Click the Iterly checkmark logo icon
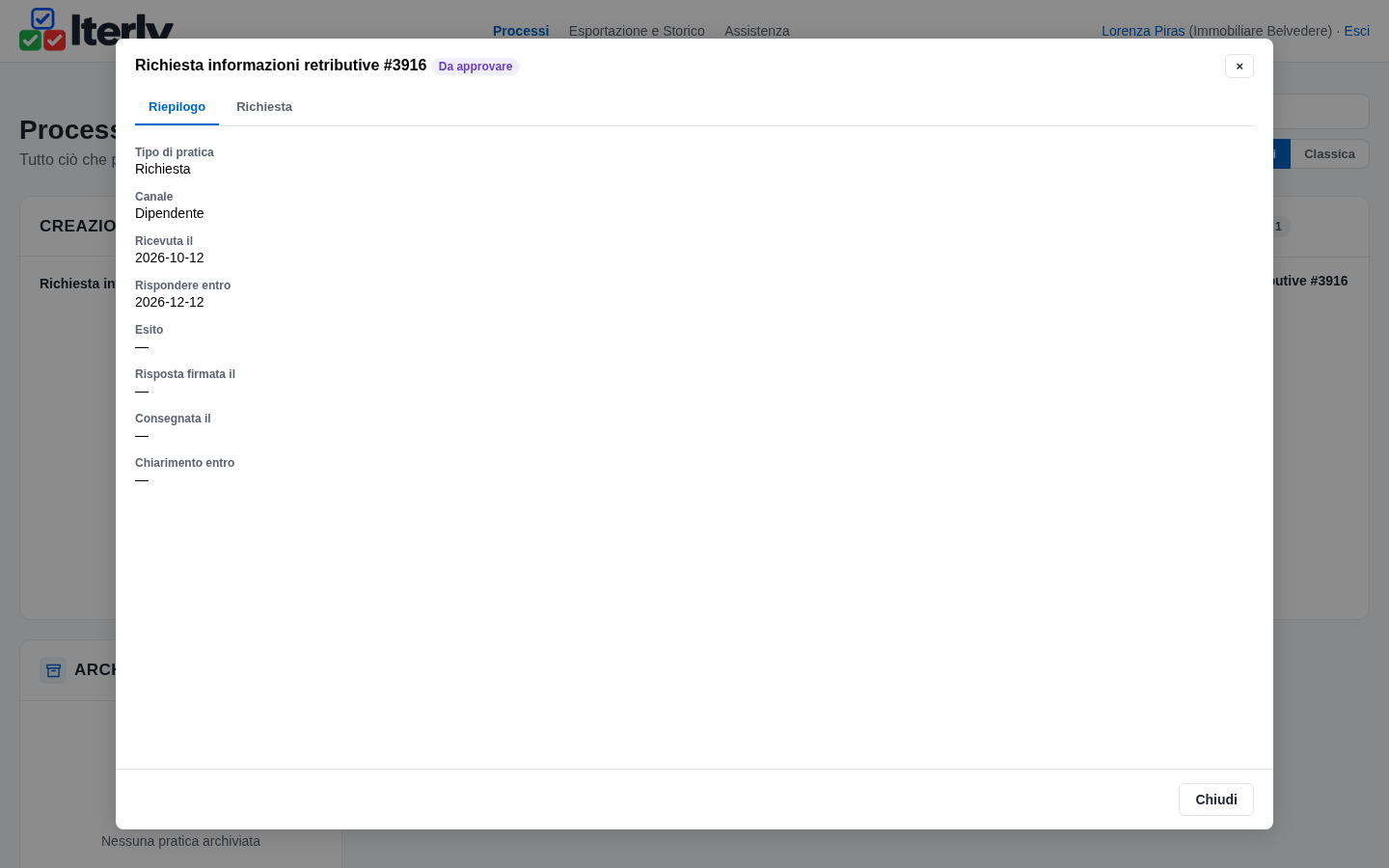1389x868 pixels. tap(42, 29)
